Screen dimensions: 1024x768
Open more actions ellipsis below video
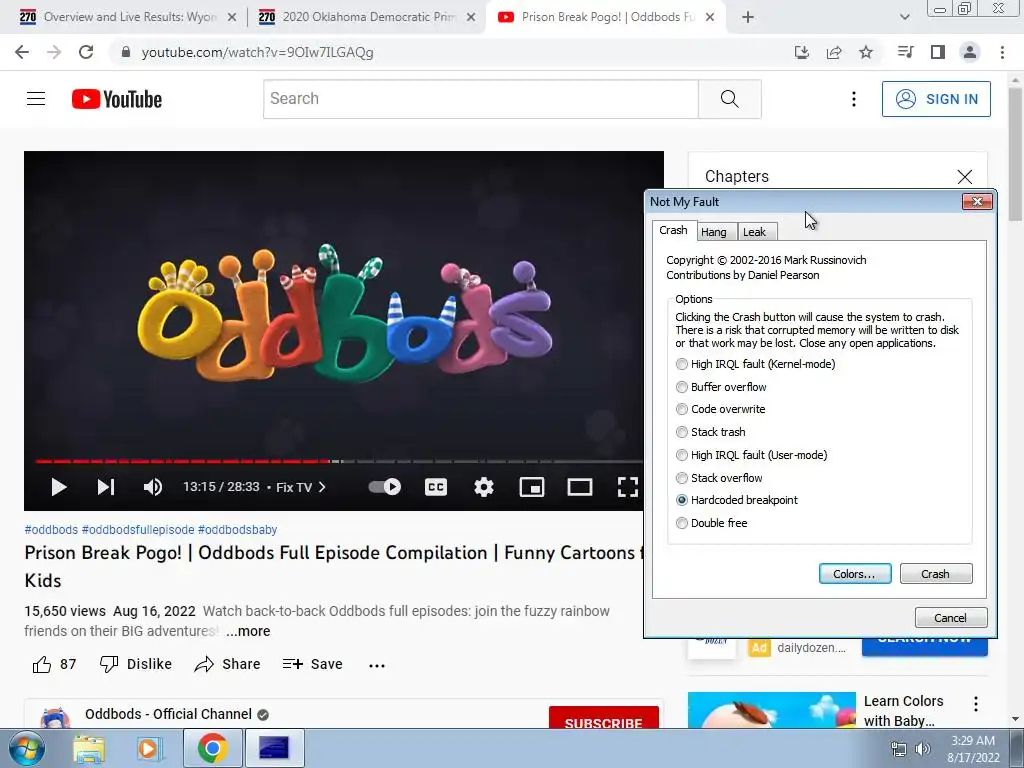click(377, 665)
